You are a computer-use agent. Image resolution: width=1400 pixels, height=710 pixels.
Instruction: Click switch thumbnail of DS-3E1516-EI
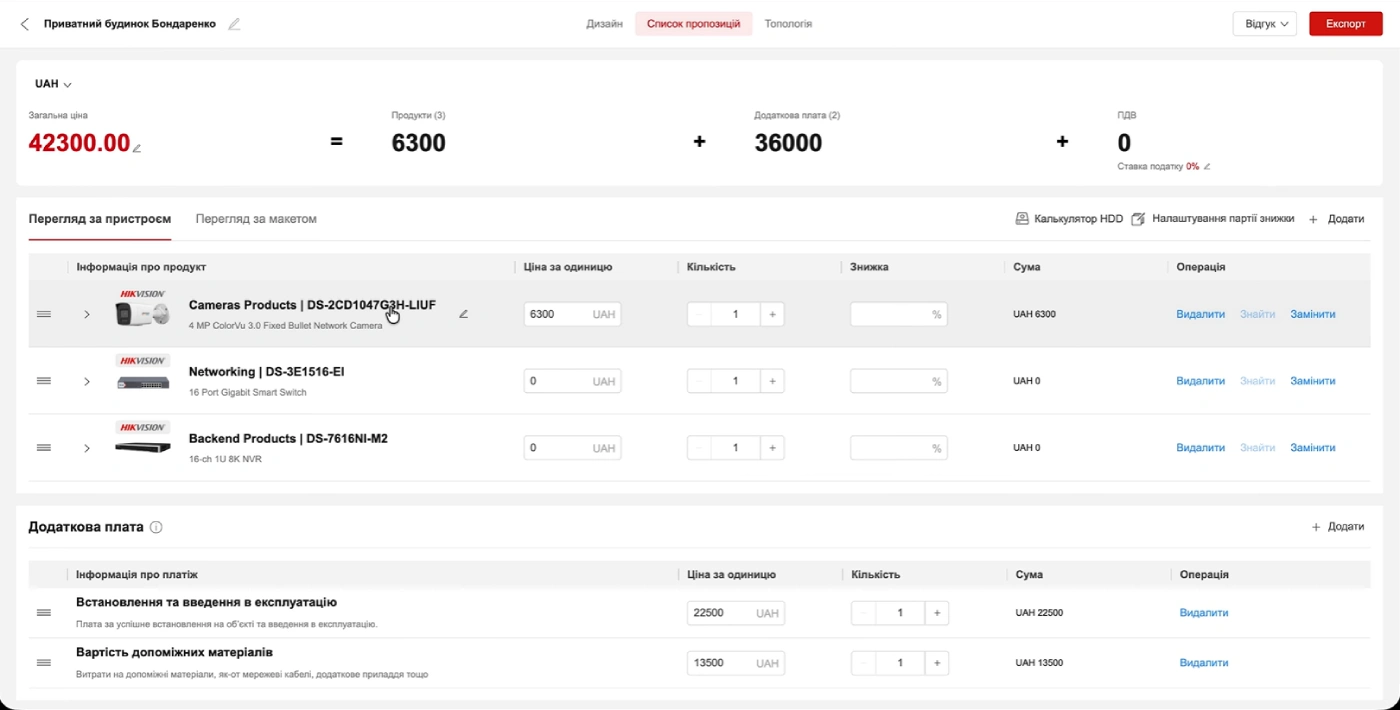click(142, 381)
